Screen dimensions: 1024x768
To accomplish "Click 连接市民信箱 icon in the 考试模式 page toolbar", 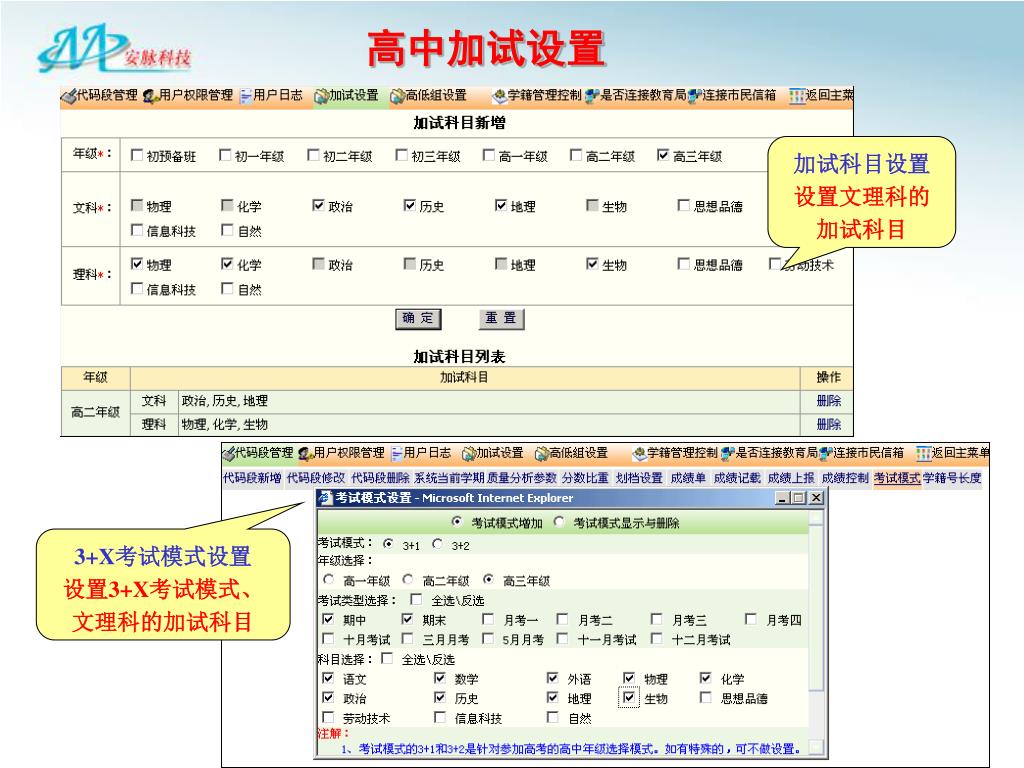I will (826, 453).
